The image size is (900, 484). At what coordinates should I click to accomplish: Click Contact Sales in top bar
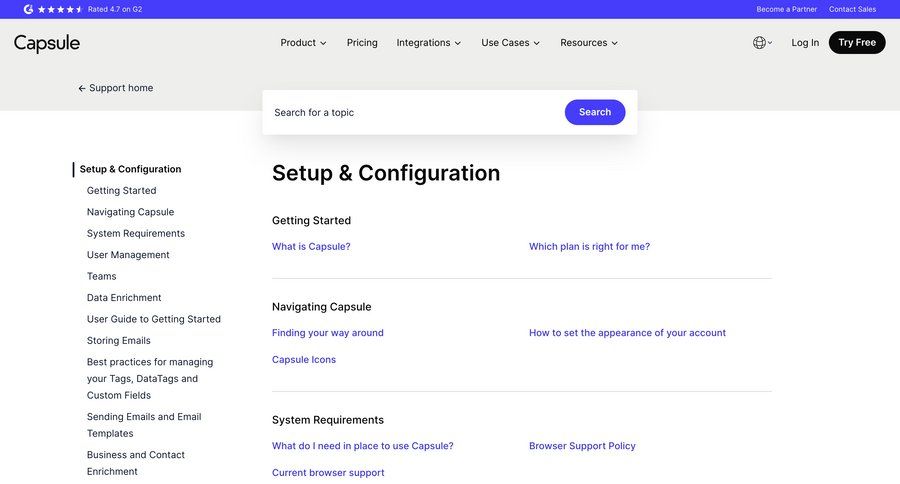(x=852, y=9)
